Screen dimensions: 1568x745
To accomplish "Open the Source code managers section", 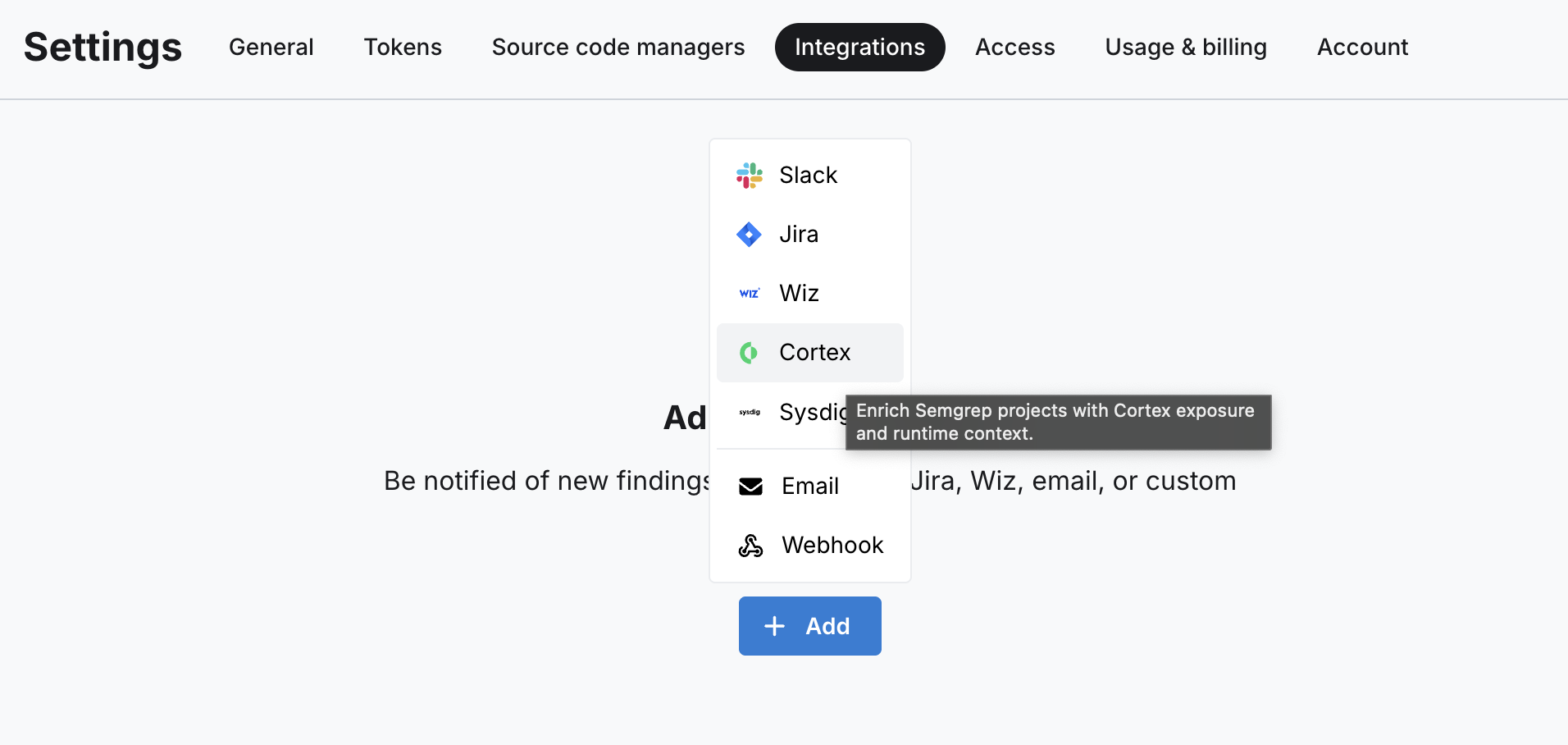I will [x=618, y=47].
